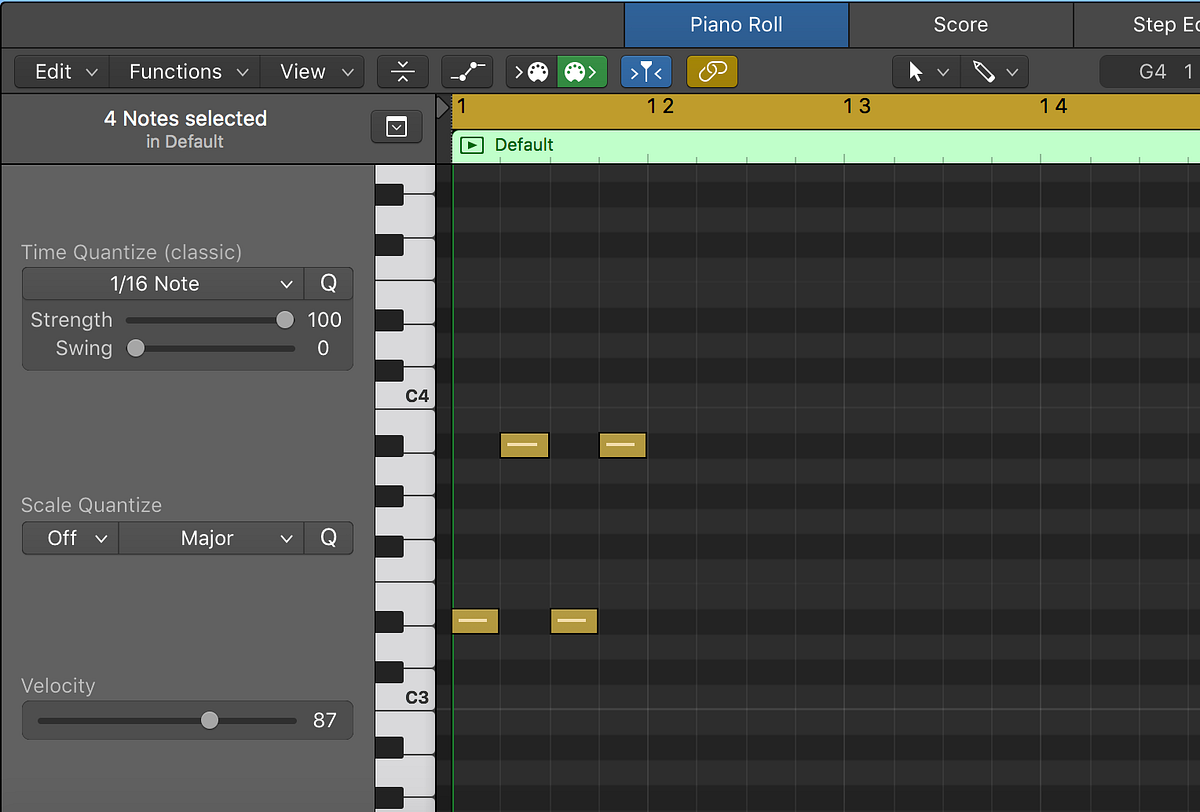
Task: Click the playhead marker at bar 1
Action: pos(444,106)
